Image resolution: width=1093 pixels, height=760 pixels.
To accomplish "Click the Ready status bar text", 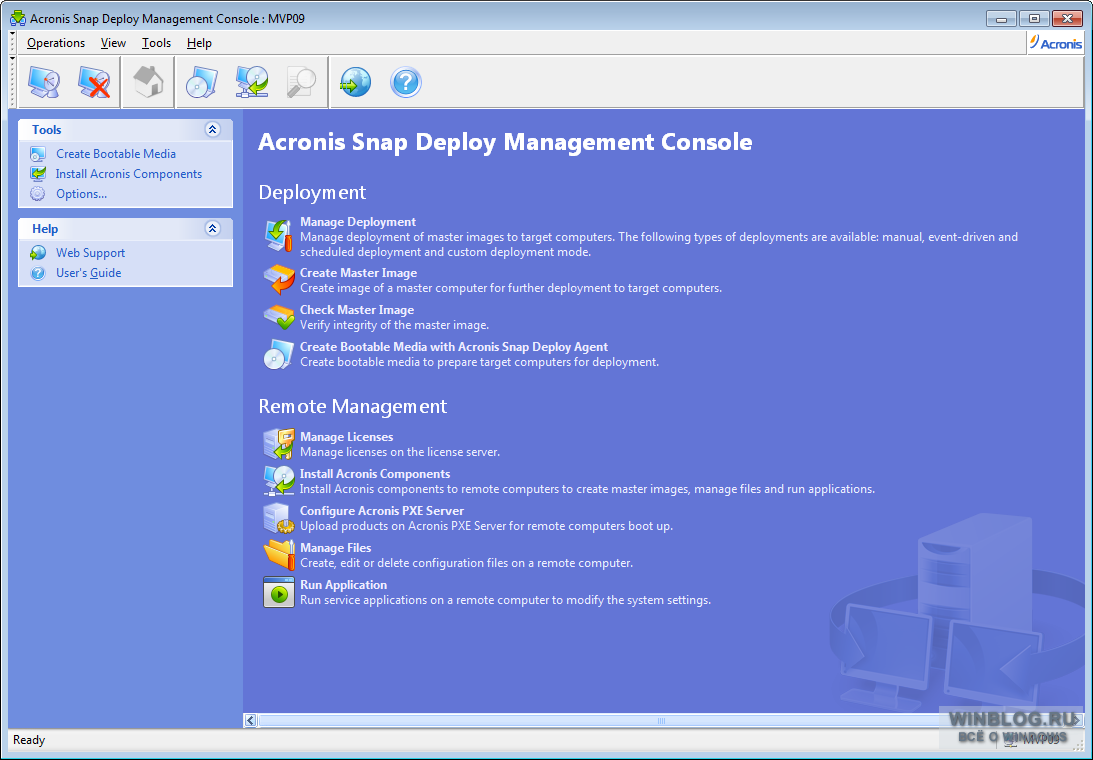I will pos(29,740).
